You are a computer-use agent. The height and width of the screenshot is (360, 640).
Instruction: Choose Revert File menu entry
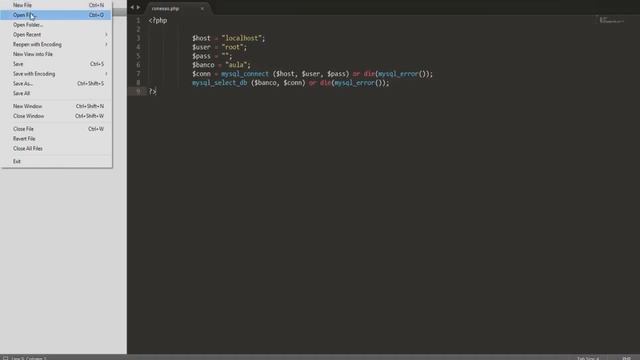[x=56, y=139]
